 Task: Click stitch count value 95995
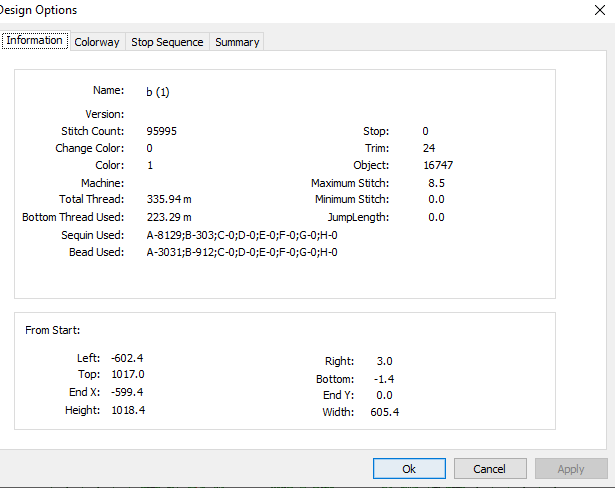162,131
